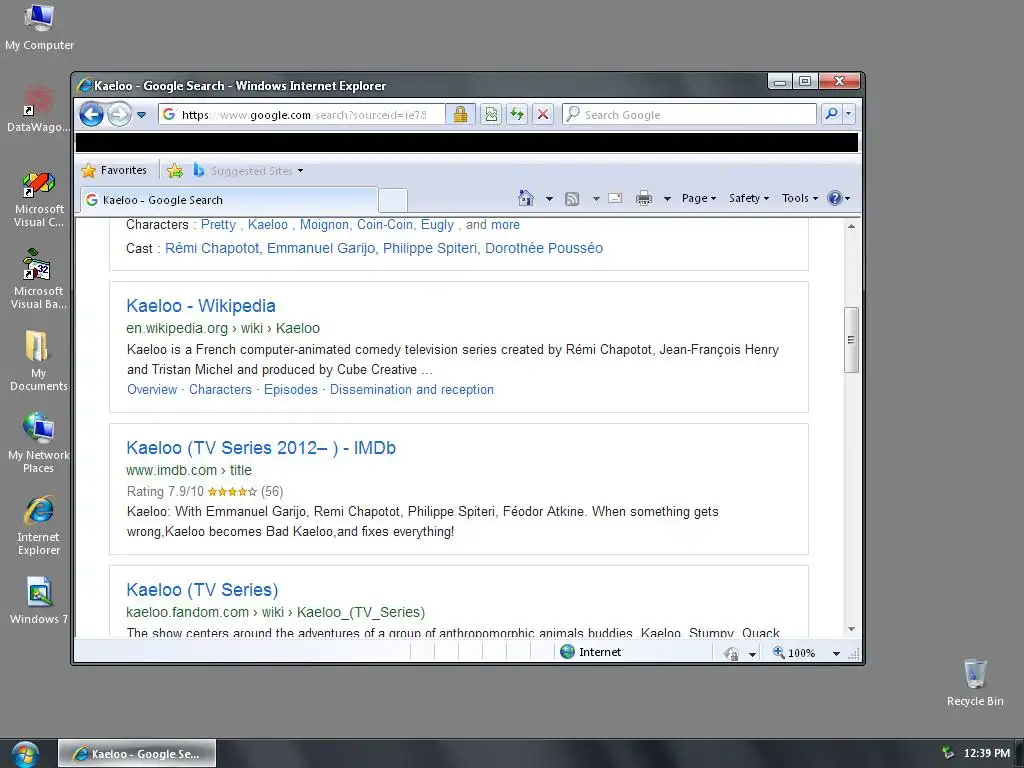The width and height of the screenshot is (1024, 768).
Task: Go back with the Back arrow button
Action: click(91, 115)
